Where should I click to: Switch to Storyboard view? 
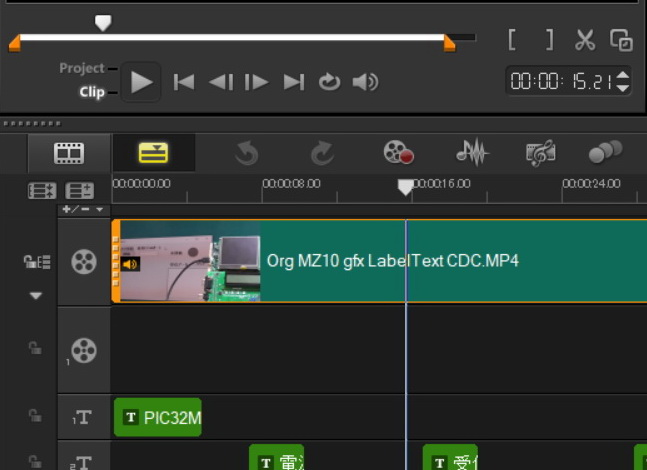pos(69,153)
